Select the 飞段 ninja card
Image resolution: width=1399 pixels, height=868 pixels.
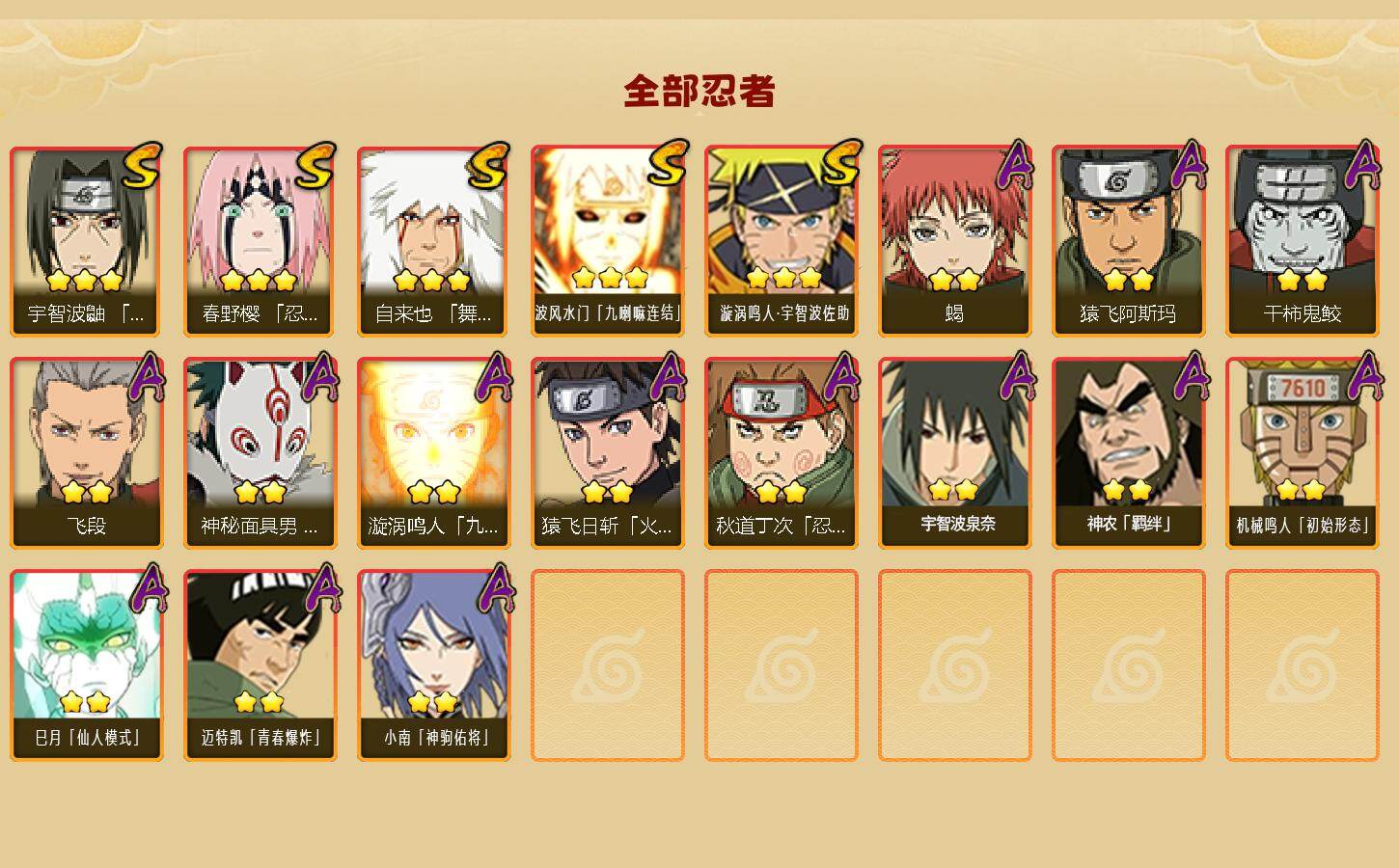pos(86,453)
